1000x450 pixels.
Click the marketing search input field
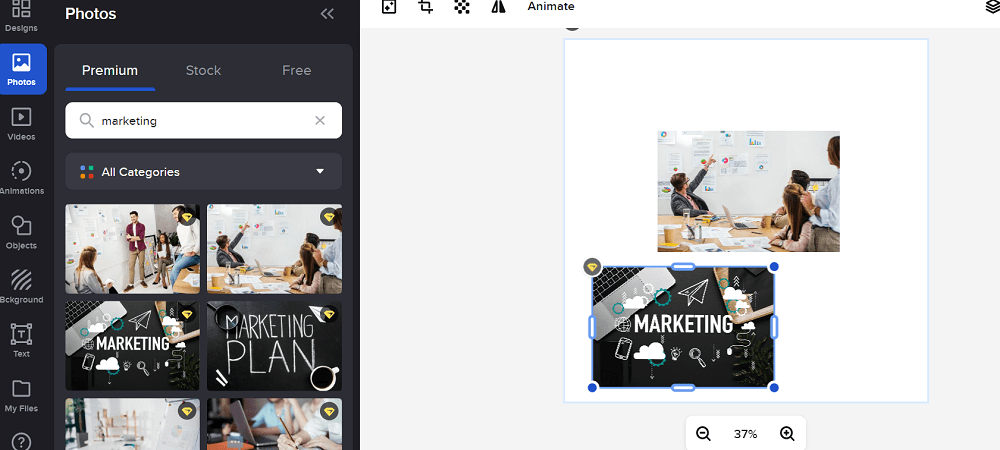[x=203, y=120]
